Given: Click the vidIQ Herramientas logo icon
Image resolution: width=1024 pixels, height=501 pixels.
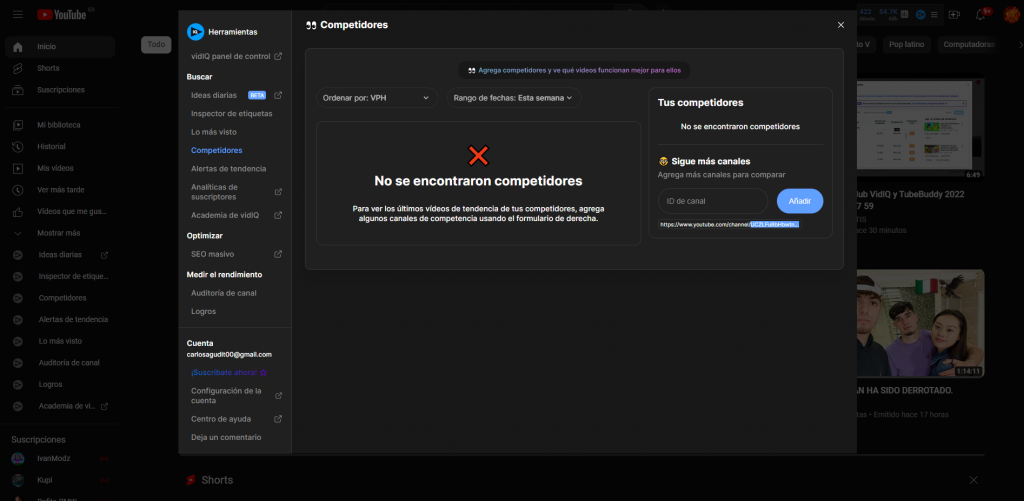Looking at the screenshot, I should [x=196, y=32].
